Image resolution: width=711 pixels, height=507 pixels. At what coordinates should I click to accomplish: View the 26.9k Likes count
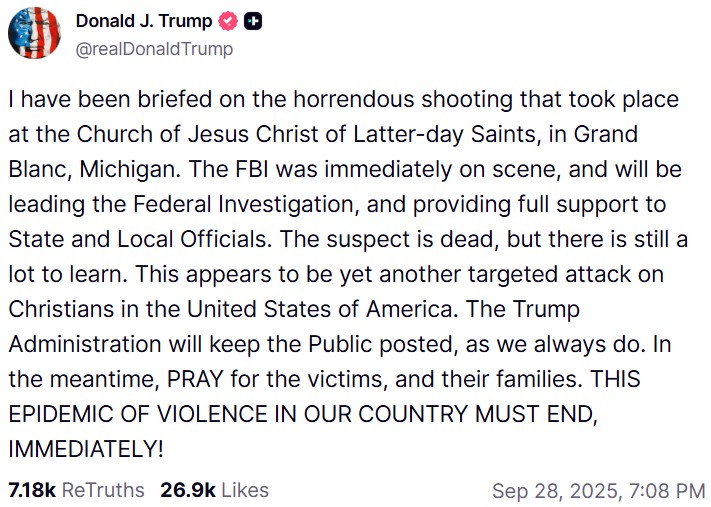[188, 490]
